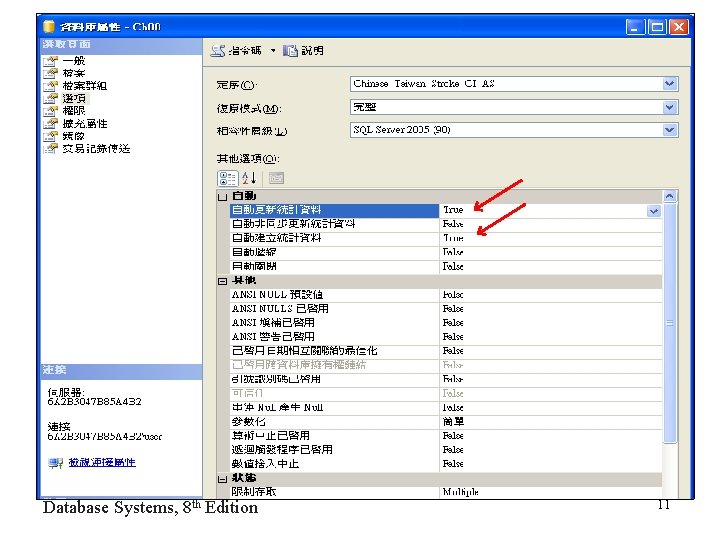Collapse the 自動 (Automatic) category
Viewport: 720px width, 540px height.
[222, 197]
